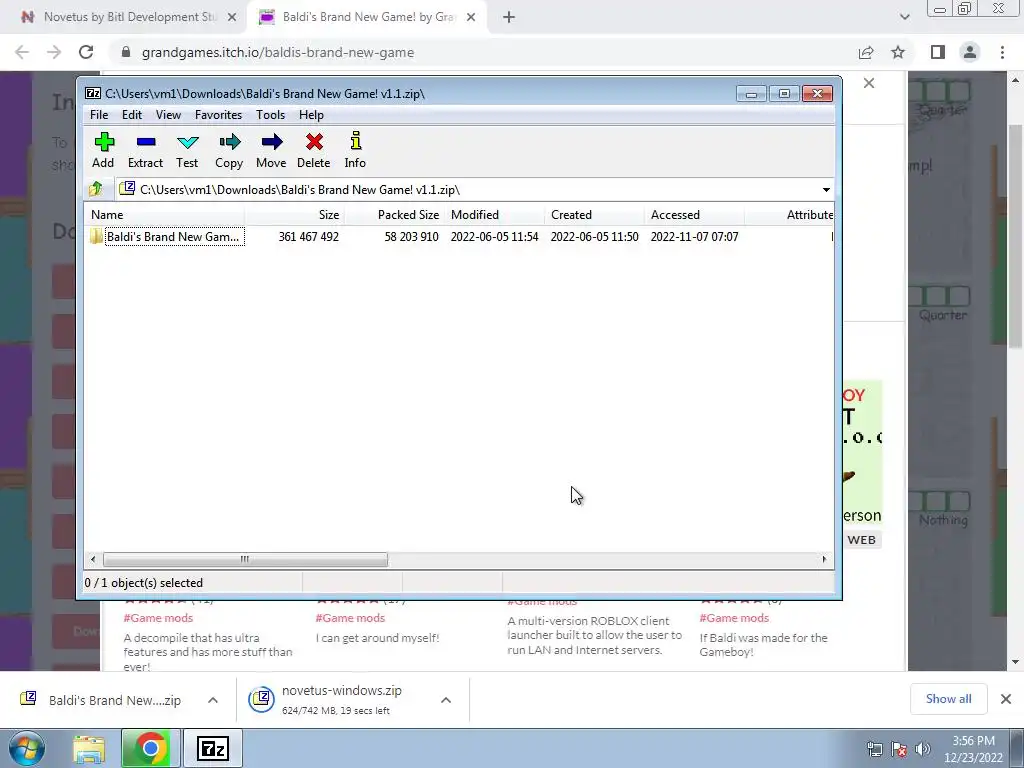Select the Copy tool in 7-Zip toolbar

click(x=229, y=150)
